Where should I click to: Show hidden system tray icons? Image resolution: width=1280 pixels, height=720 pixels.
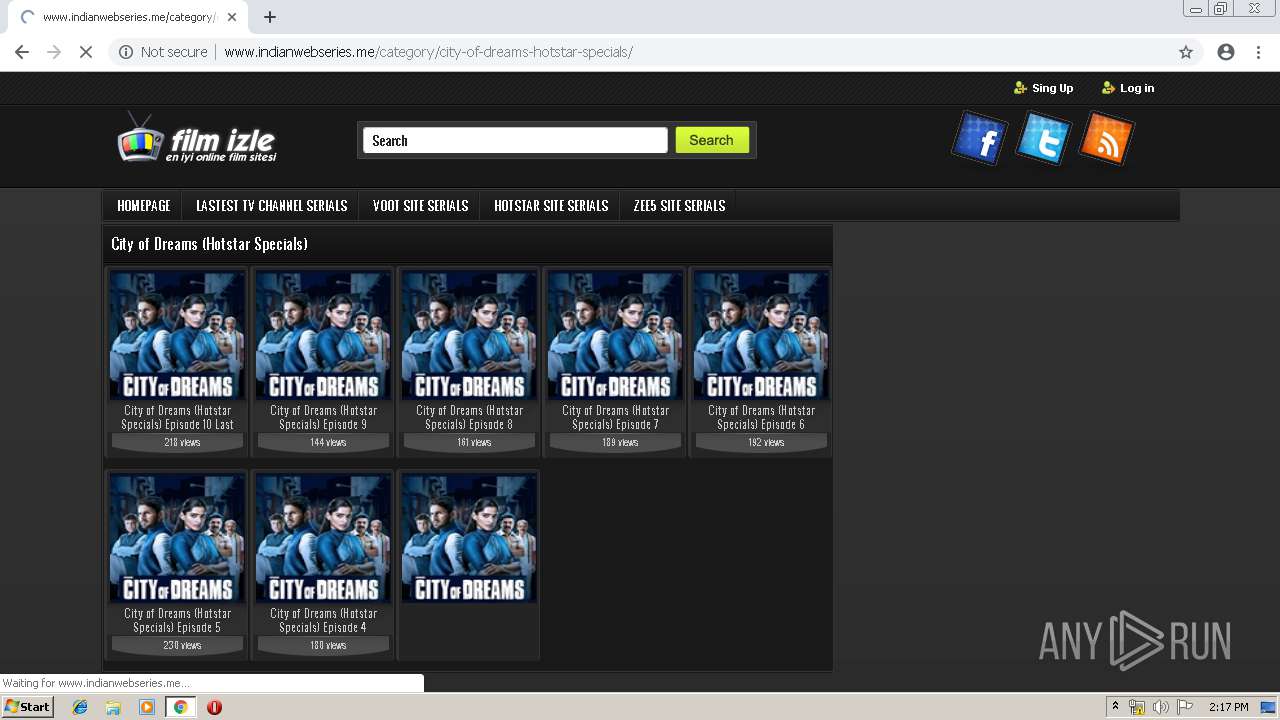[1115, 707]
